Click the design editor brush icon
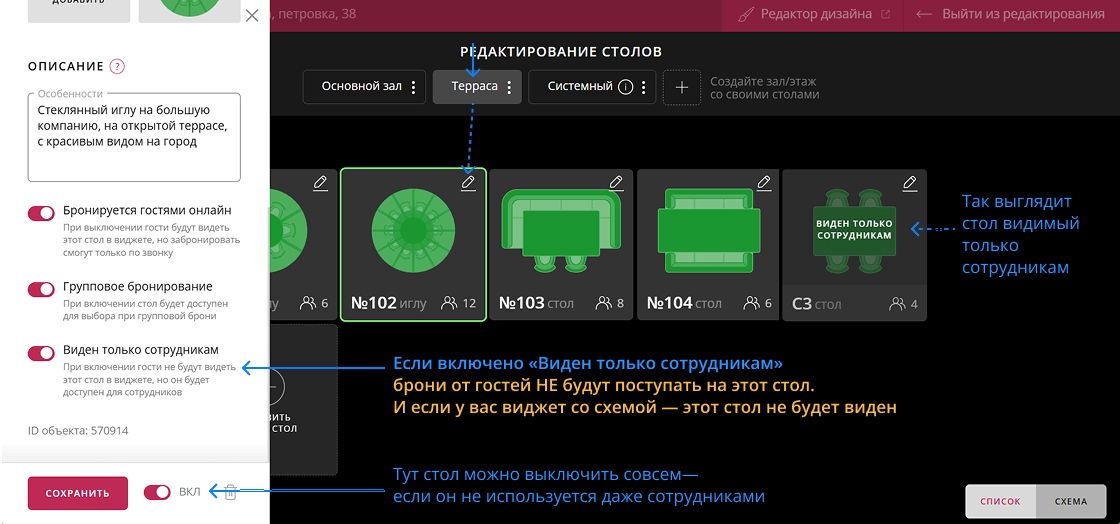 coord(746,14)
